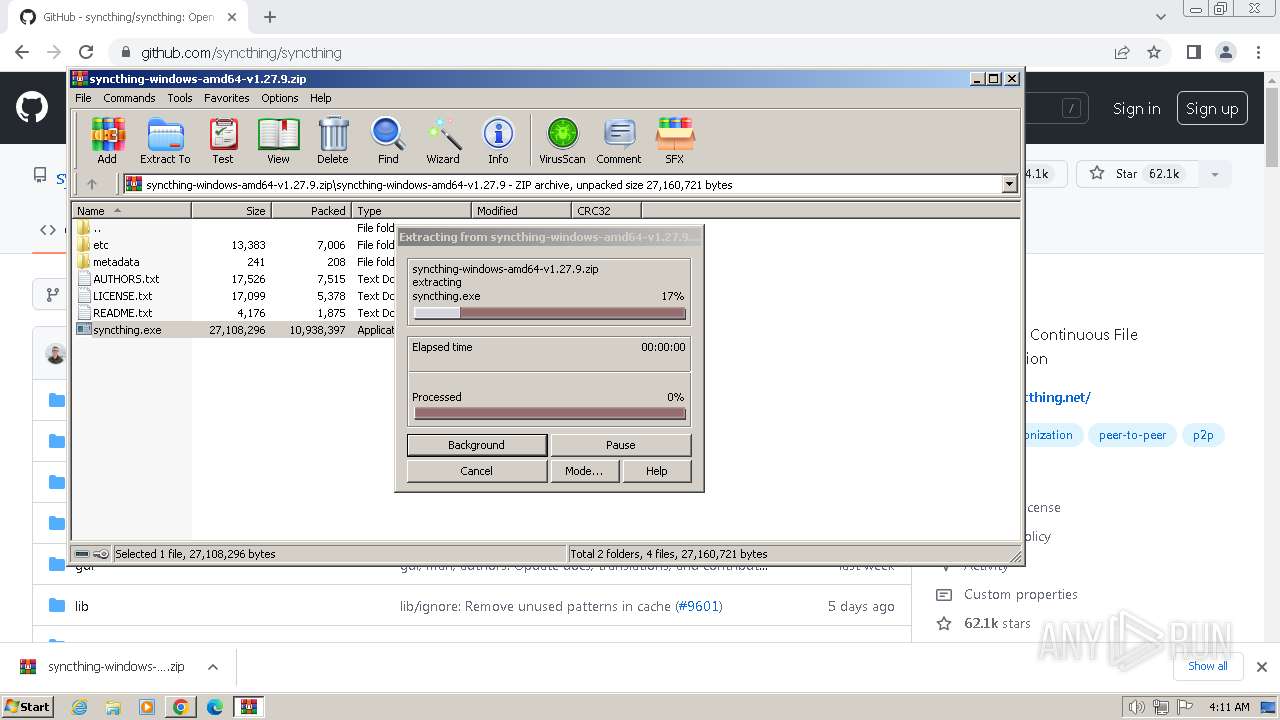Image resolution: width=1280 pixels, height=720 pixels.
Task: Sort by Size column header
Action: point(231,210)
